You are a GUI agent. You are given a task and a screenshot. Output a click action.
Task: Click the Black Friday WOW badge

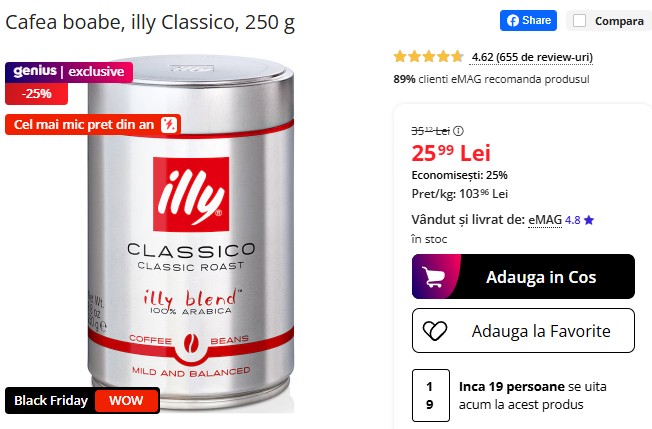tap(82, 400)
